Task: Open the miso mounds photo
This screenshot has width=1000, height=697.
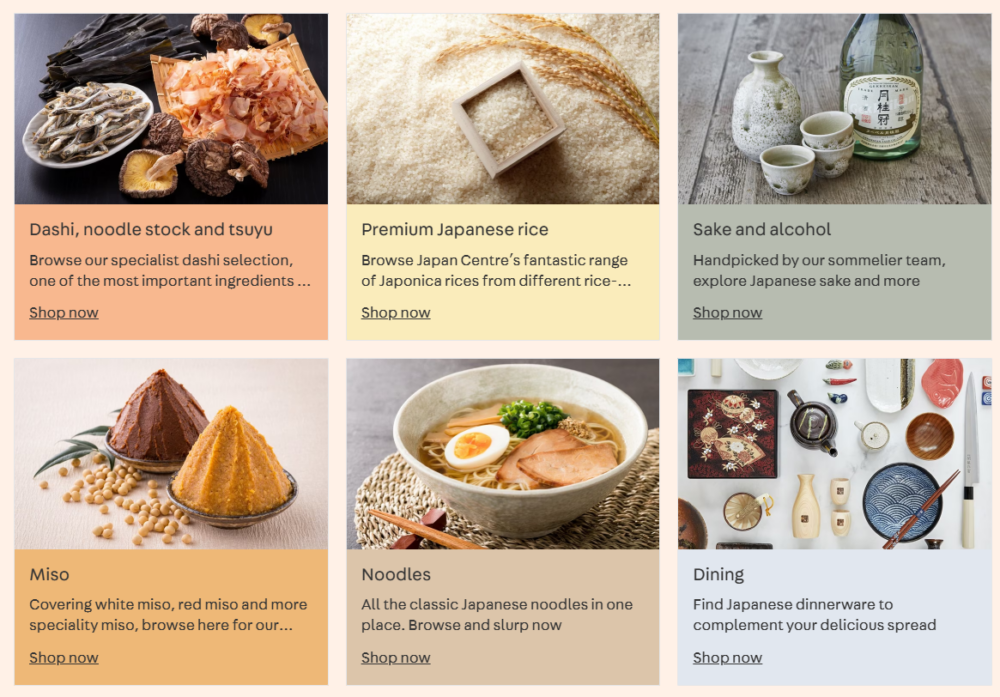Action: [x=171, y=453]
